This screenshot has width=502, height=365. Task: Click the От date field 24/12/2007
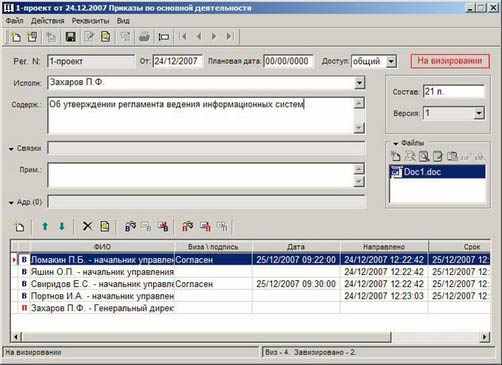pos(177,61)
